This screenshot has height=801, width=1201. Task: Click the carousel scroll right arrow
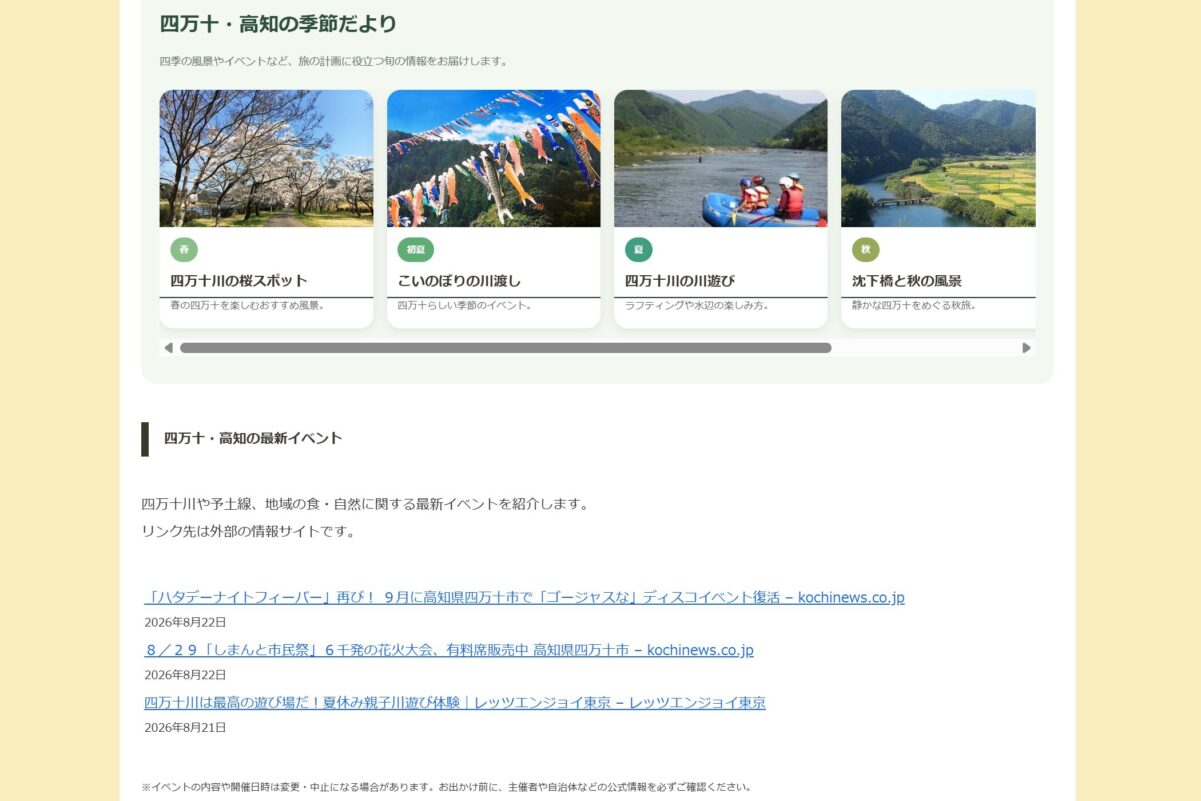1026,348
